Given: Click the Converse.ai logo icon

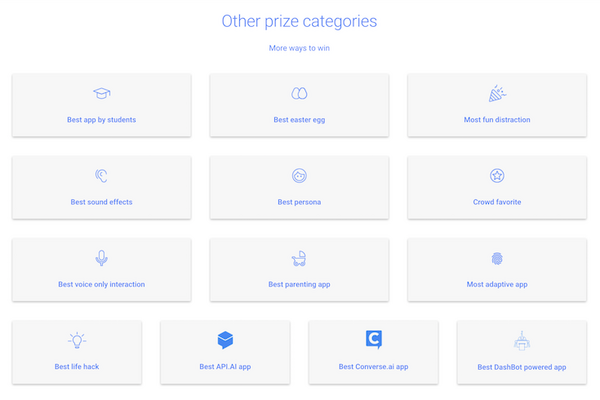Looking at the screenshot, I should (x=374, y=340).
